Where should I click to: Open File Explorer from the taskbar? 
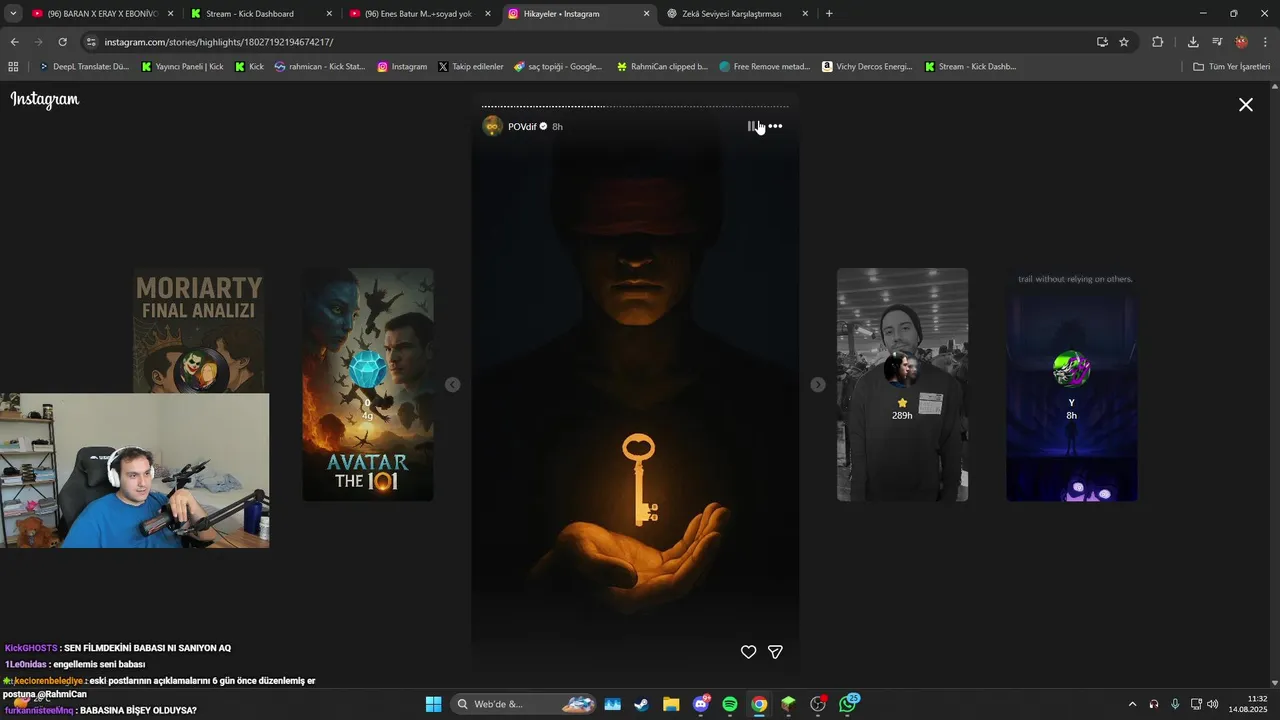click(671, 704)
